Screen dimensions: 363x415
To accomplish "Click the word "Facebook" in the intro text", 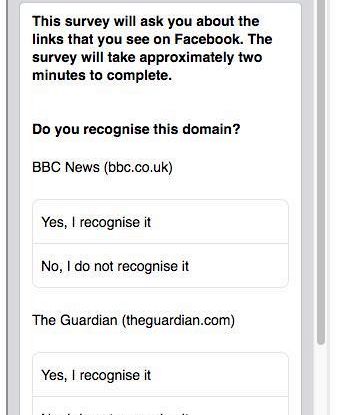I will [209, 39].
